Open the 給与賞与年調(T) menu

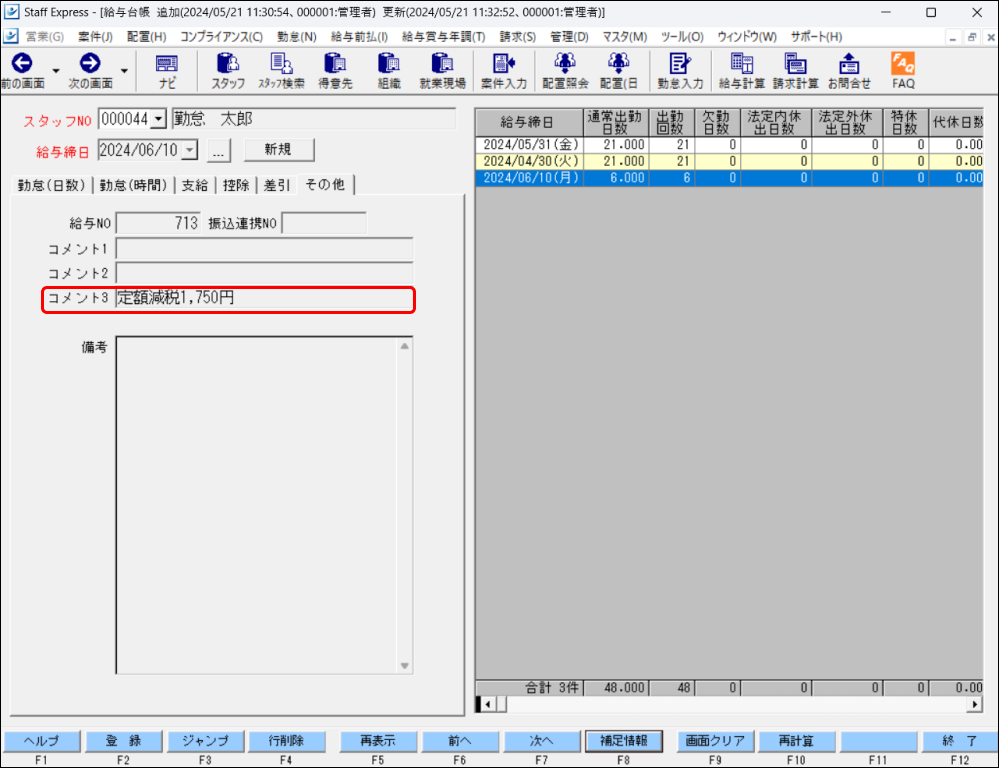pos(443,37)
